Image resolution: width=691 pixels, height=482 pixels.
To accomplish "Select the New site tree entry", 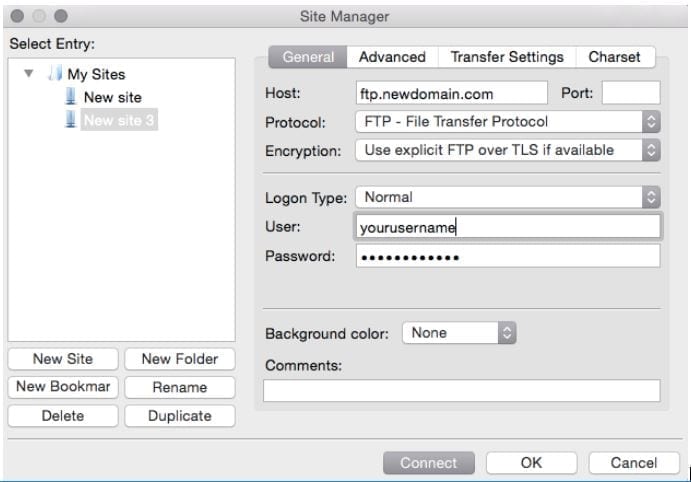I will coord(112,97).
